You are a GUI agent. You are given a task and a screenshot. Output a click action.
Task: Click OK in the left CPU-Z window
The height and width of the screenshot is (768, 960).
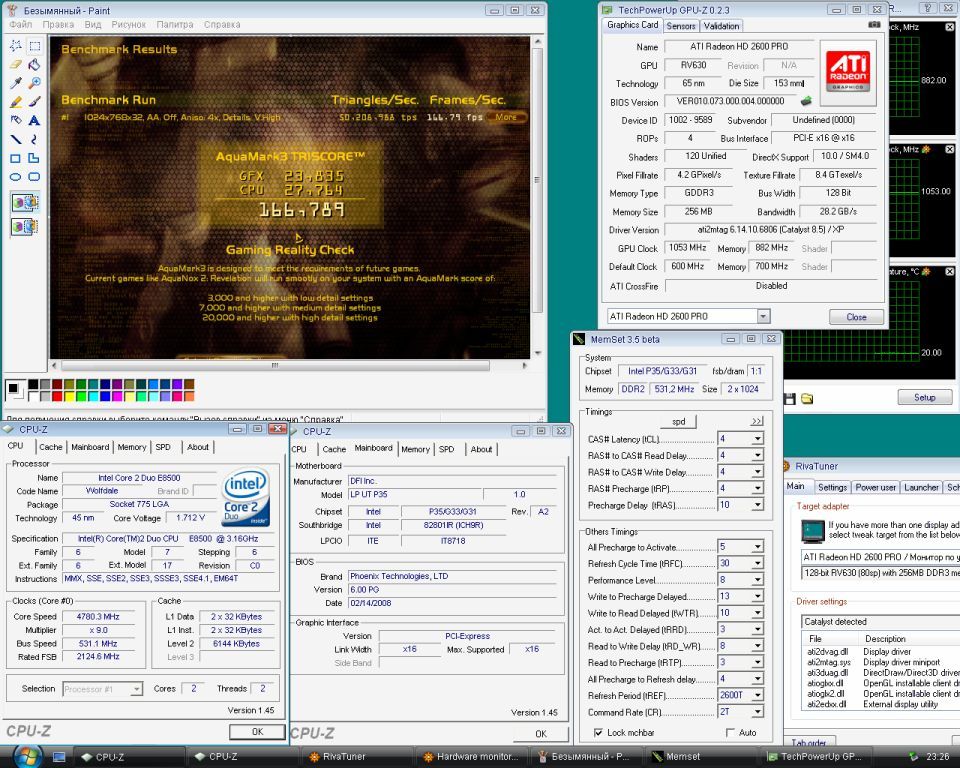point(257,731)
